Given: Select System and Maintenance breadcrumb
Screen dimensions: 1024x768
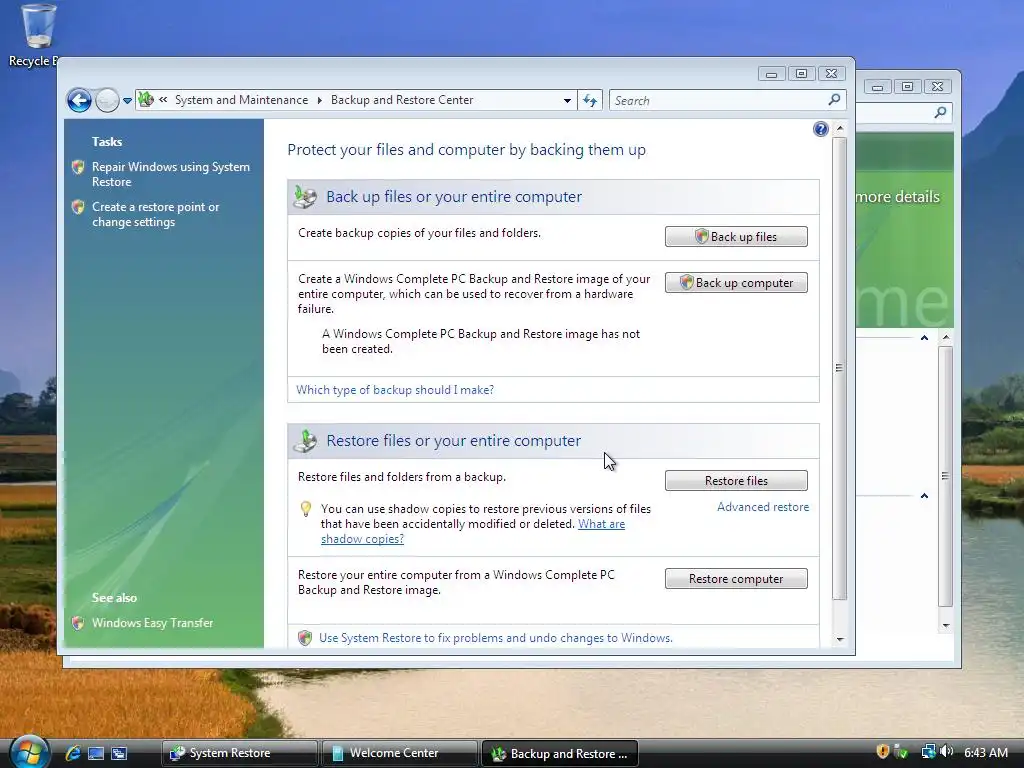Looking at the screenshot, I should click(241, 100).
